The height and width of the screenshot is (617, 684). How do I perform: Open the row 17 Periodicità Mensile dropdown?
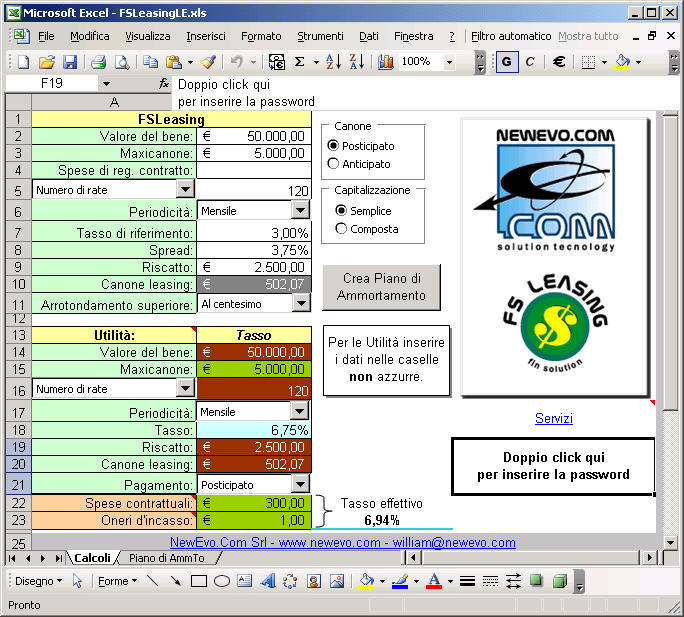(x=300, y=411)
